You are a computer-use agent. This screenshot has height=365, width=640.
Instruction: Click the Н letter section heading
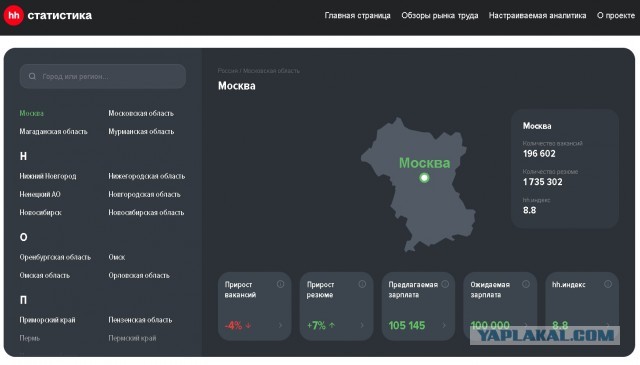[23, 156]
